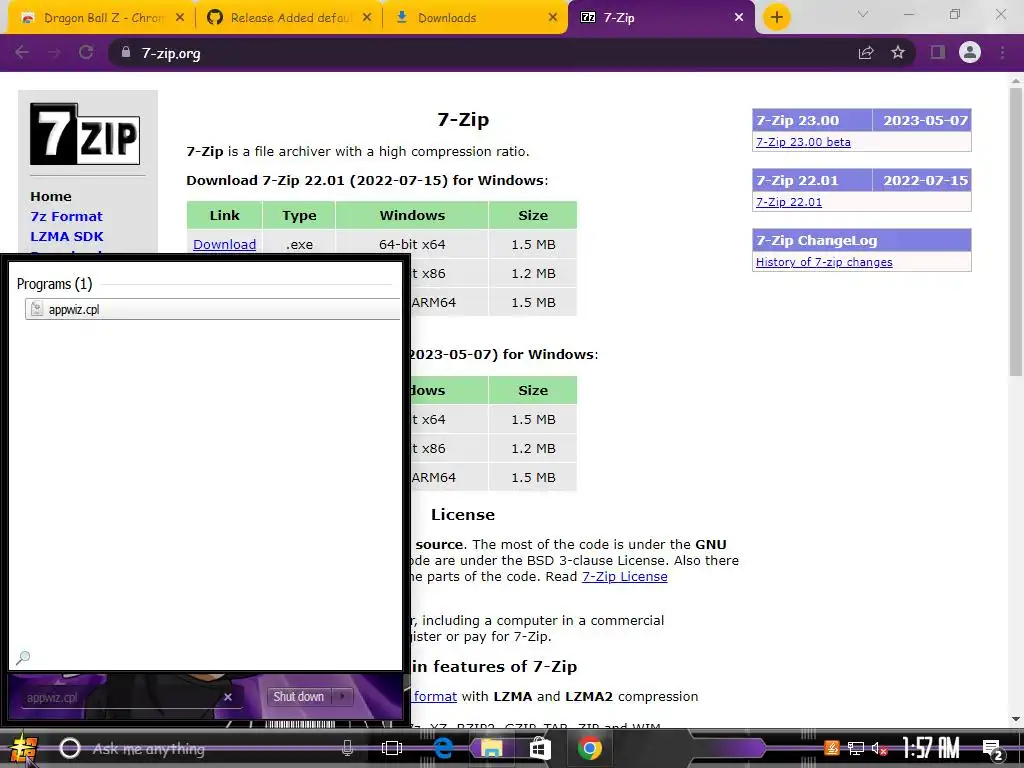
Task: Click the 7-Zip logo image
Action: click(x=85, y=134)
